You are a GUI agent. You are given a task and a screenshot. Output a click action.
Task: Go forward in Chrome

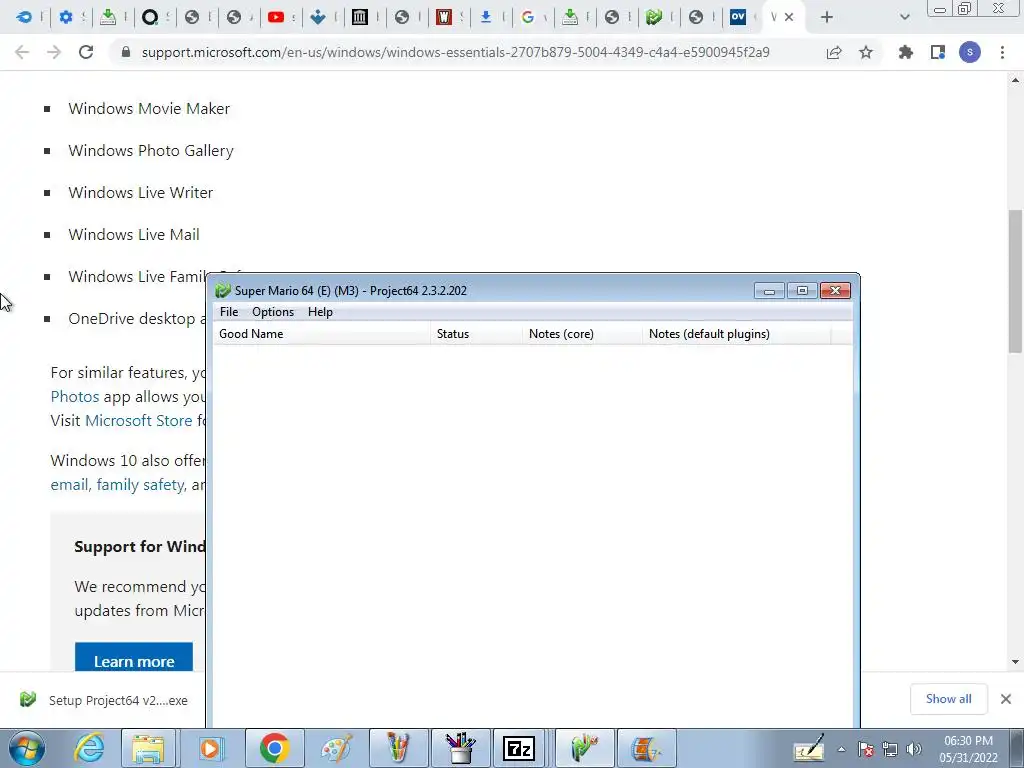click(x=54, y=52)
